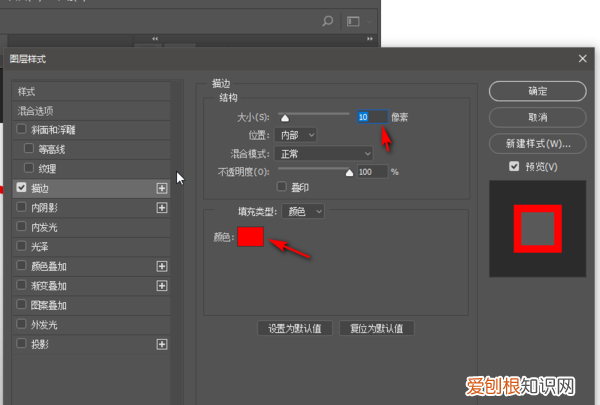Enable the 等高线 checkbox

coord(29,148)
